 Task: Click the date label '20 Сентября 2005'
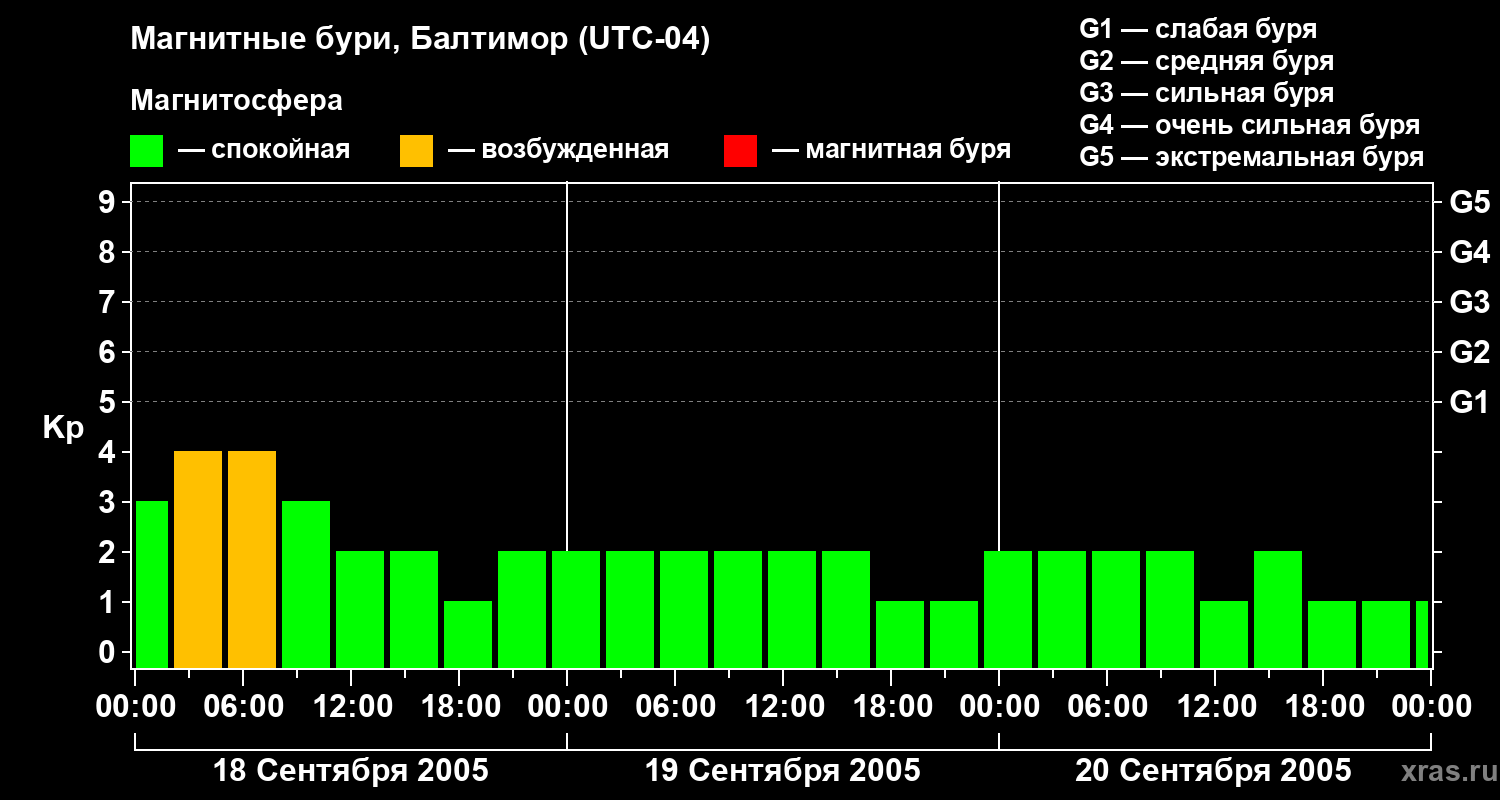(1213, 771)
